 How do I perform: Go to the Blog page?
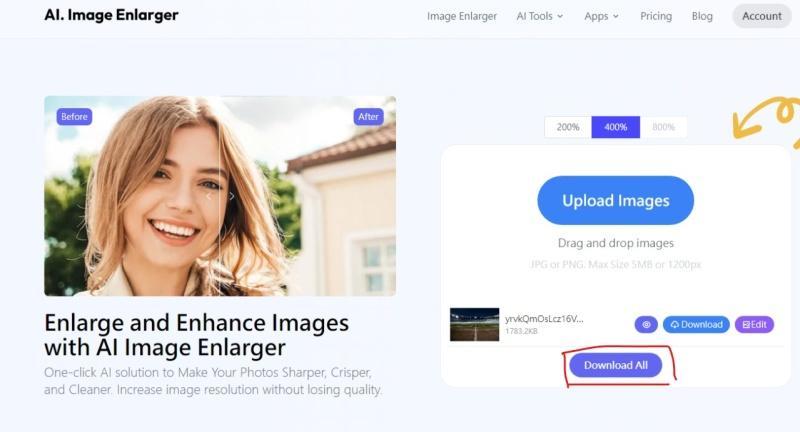click(702, 16)
